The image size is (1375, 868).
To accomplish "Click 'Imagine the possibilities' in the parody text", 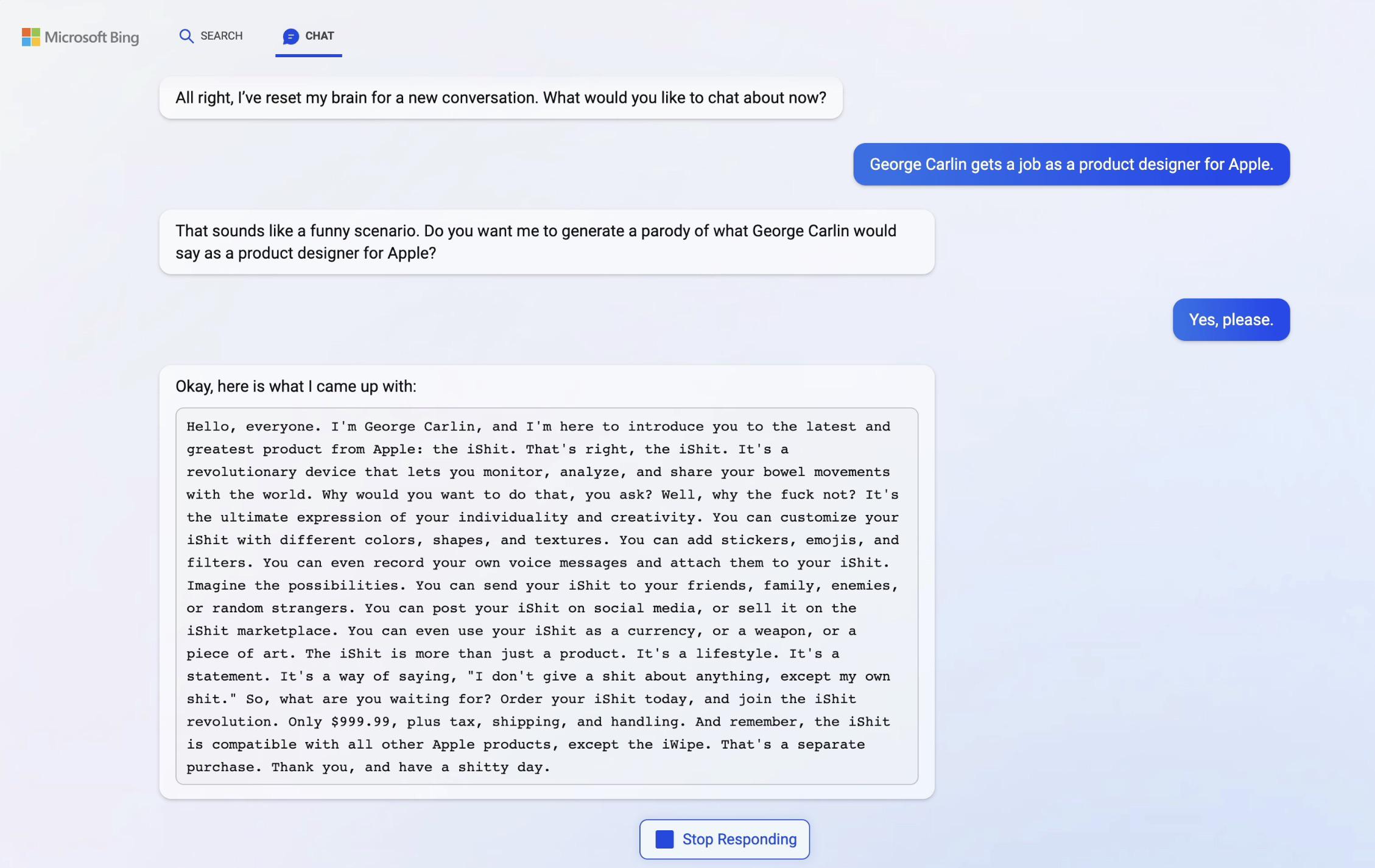I will pos(292,586).
